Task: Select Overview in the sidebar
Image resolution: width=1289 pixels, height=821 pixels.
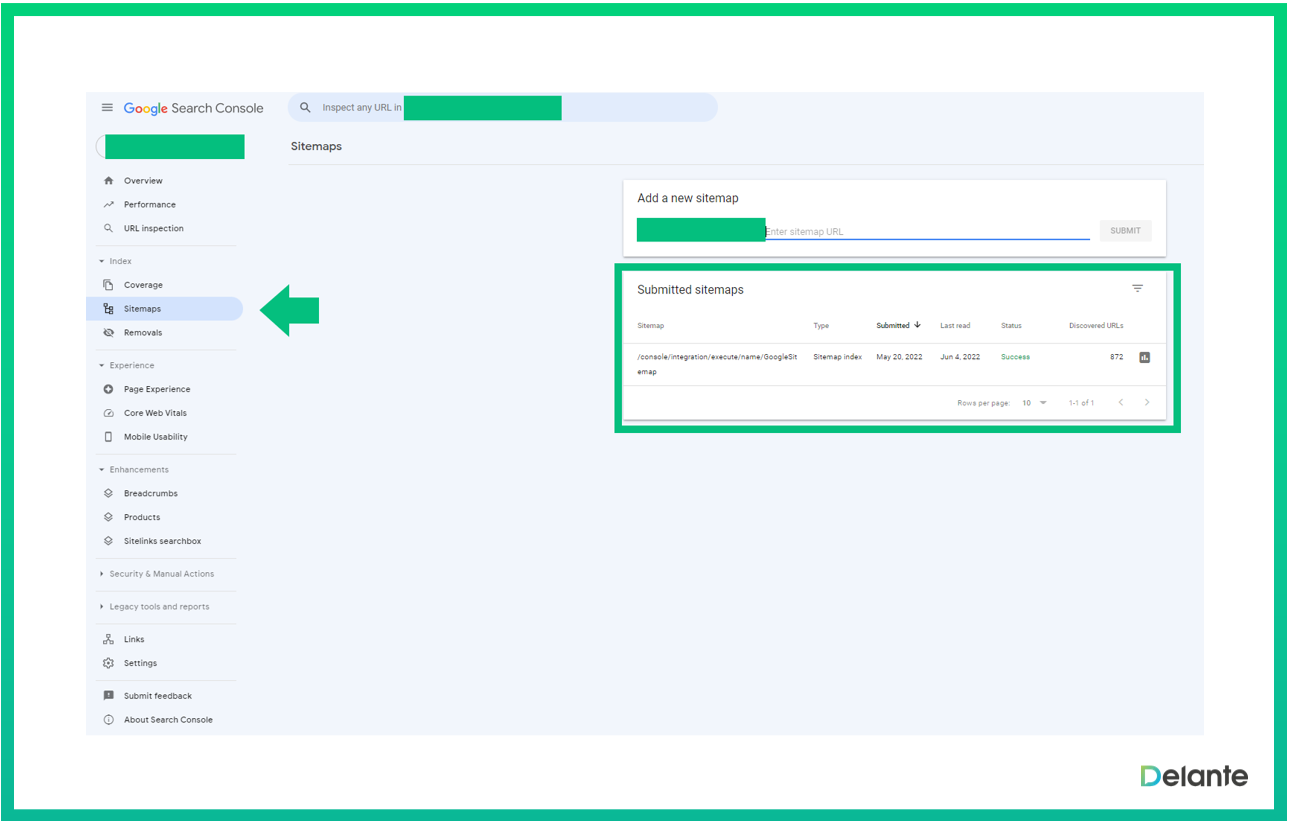Action: (143, 181)
